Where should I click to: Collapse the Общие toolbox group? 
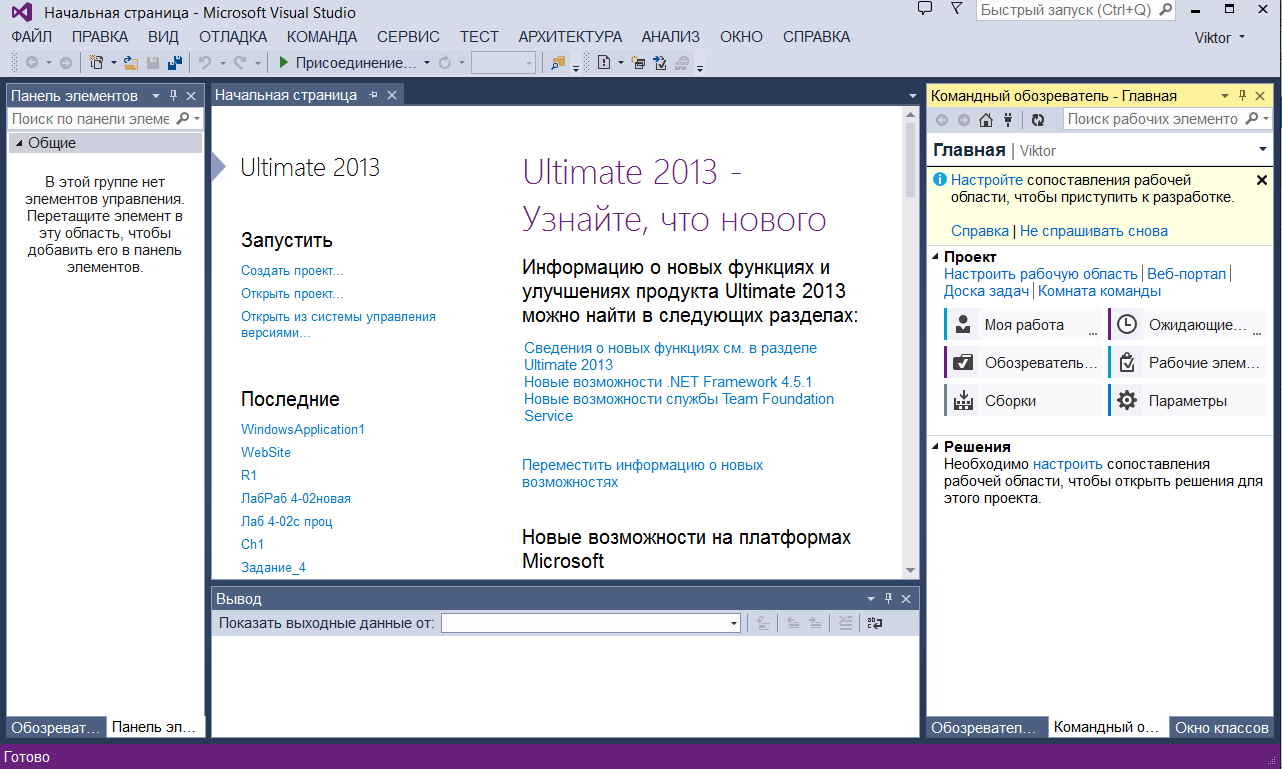coord(19,143)
